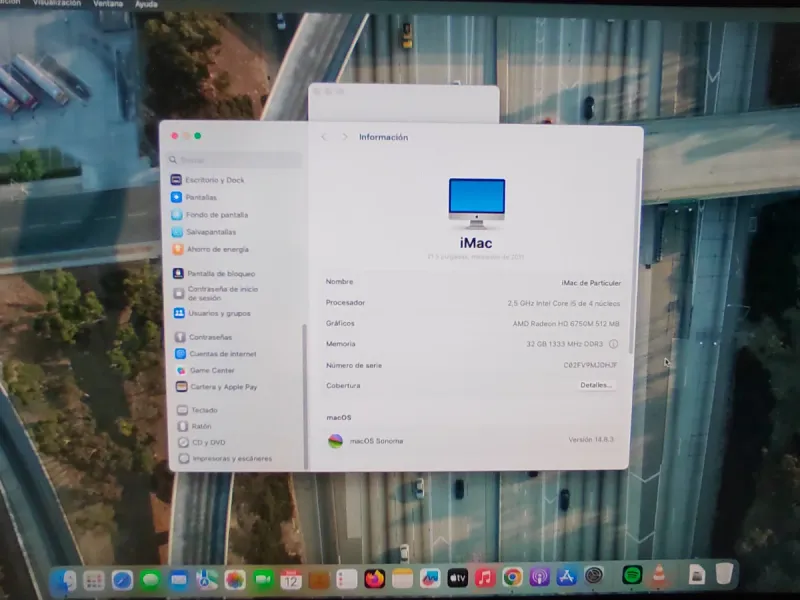This screenshot has width=800, height=600.
Task: Launch Spotify from the Dock
Action: (632, 575)
